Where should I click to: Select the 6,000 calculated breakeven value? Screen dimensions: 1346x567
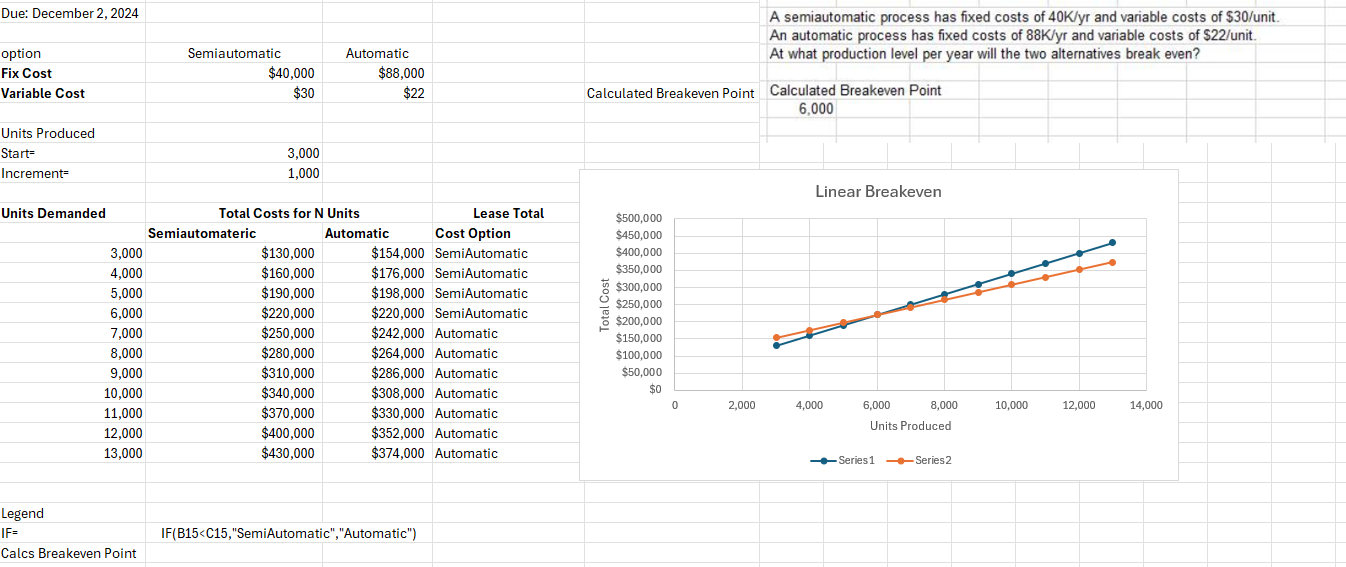pos(816,109)
